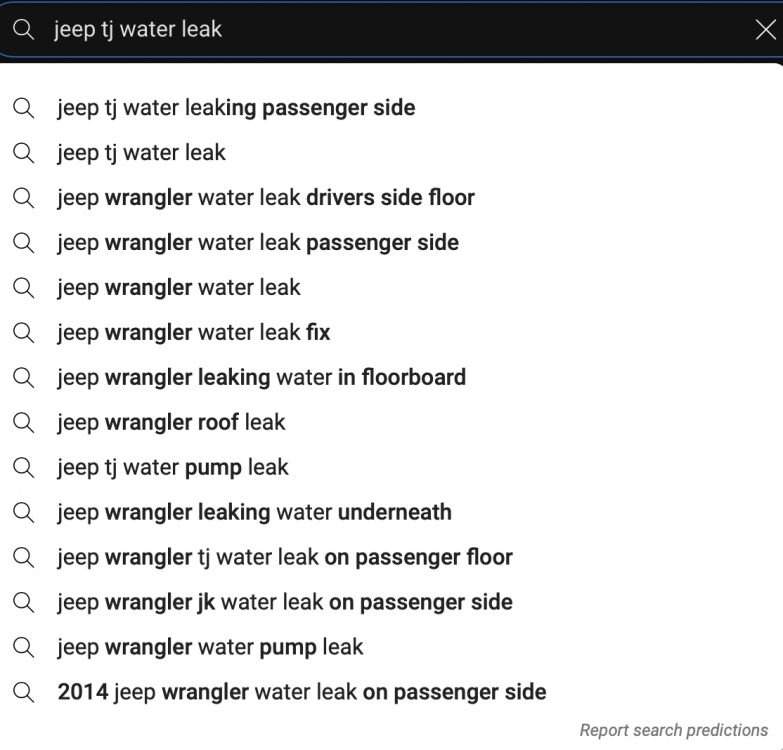783x750 pixels.
Task: Select 'jeep tj water leaking passenger side' suggestion
Action: click(236, 108)
